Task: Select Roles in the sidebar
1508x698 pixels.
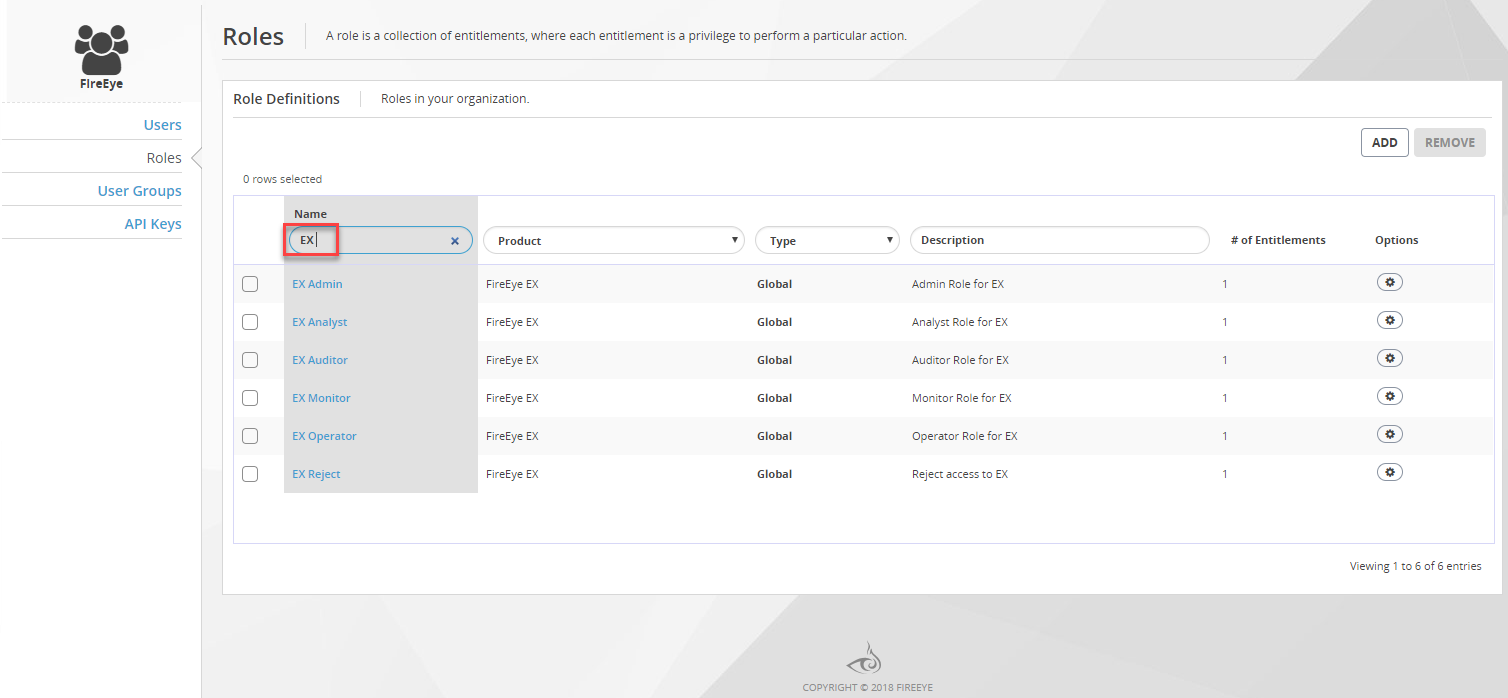Action: point(164,158)
